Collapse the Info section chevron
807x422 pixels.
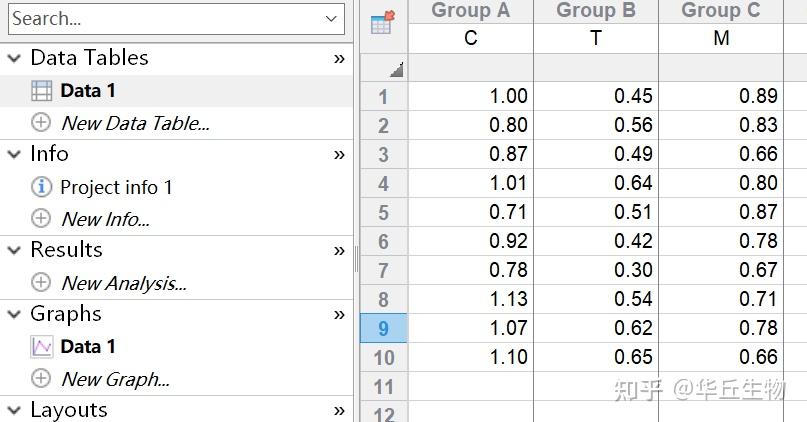point(14,154)
